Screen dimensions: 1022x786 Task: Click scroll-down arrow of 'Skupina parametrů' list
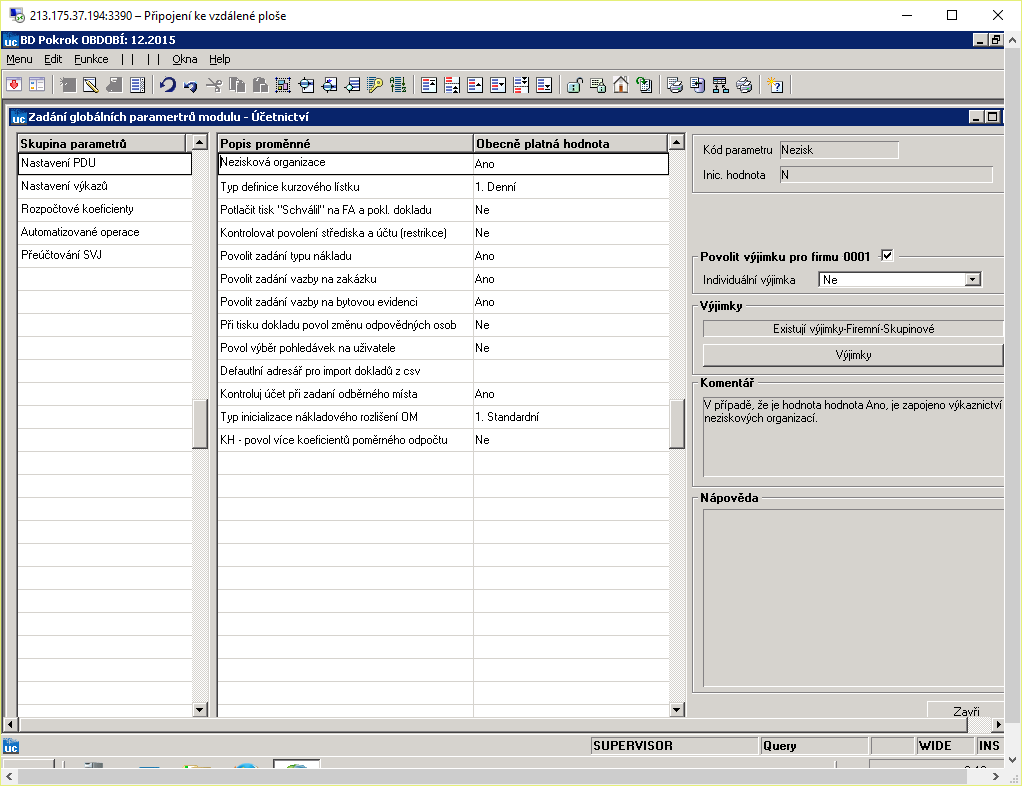pos(199,710)
